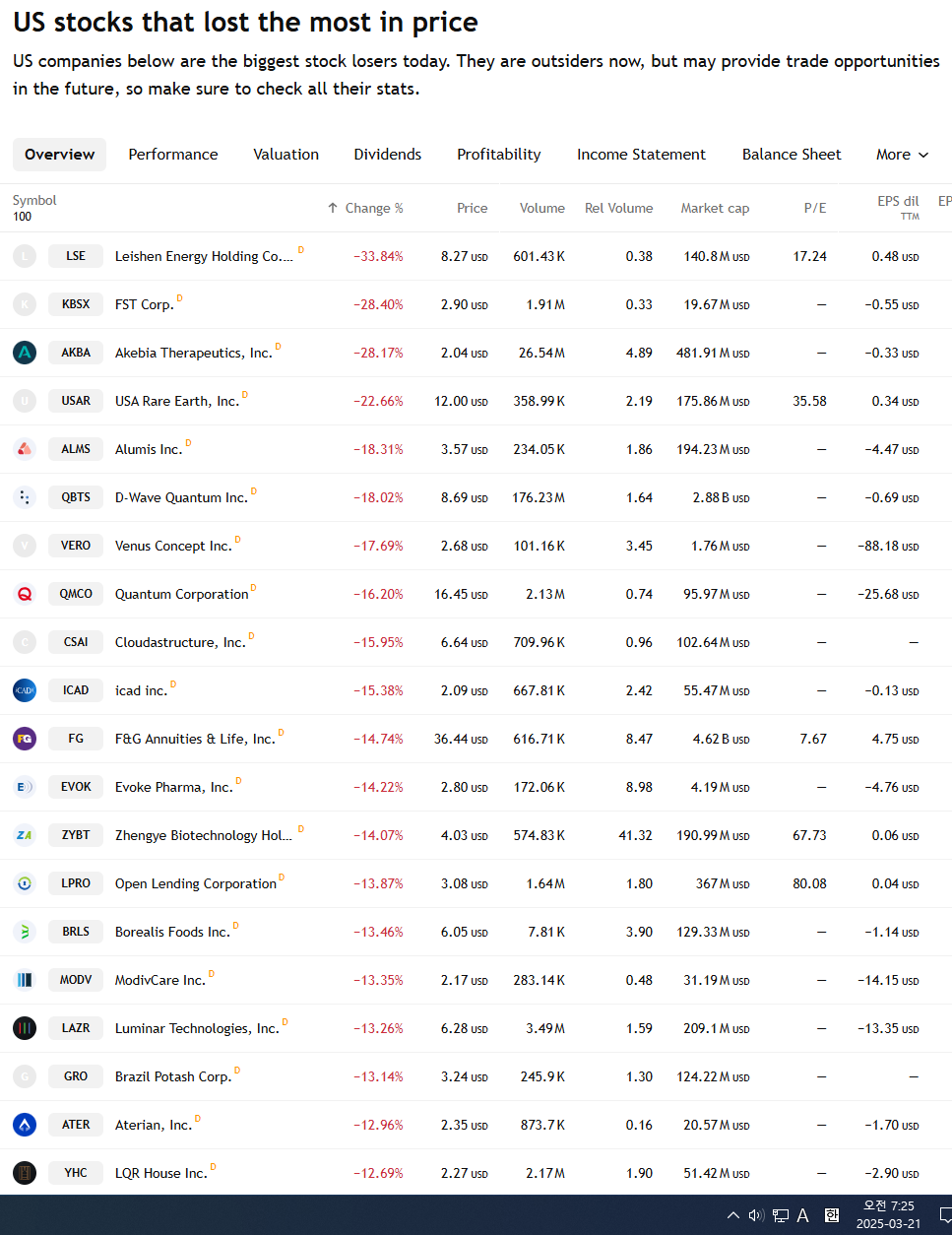Open the Quantum Corporation company link

coord(182,594)
